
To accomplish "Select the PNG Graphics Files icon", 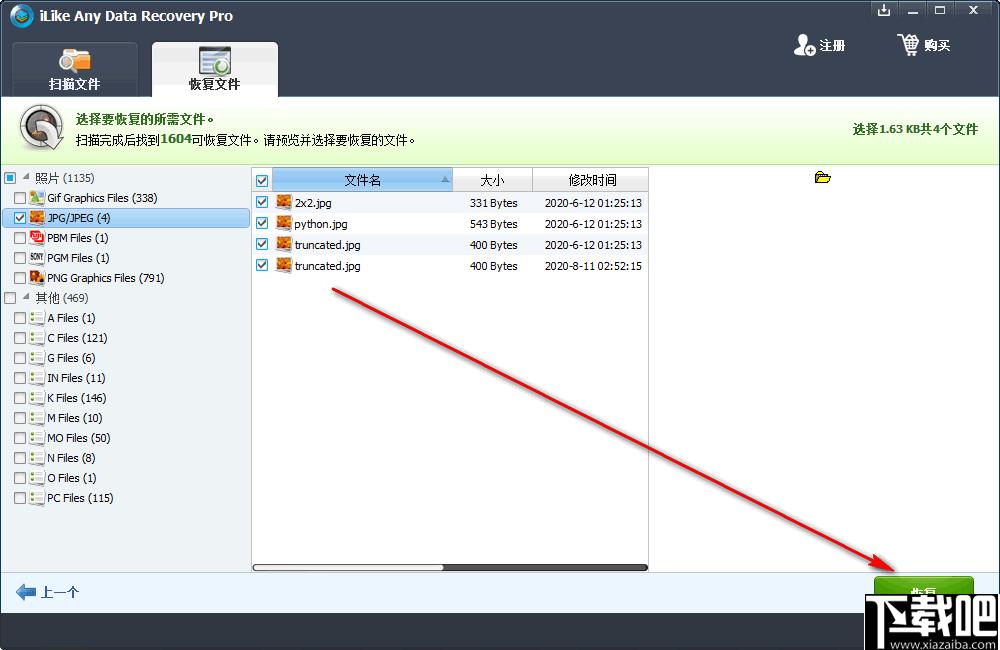I will coord(37,277).
